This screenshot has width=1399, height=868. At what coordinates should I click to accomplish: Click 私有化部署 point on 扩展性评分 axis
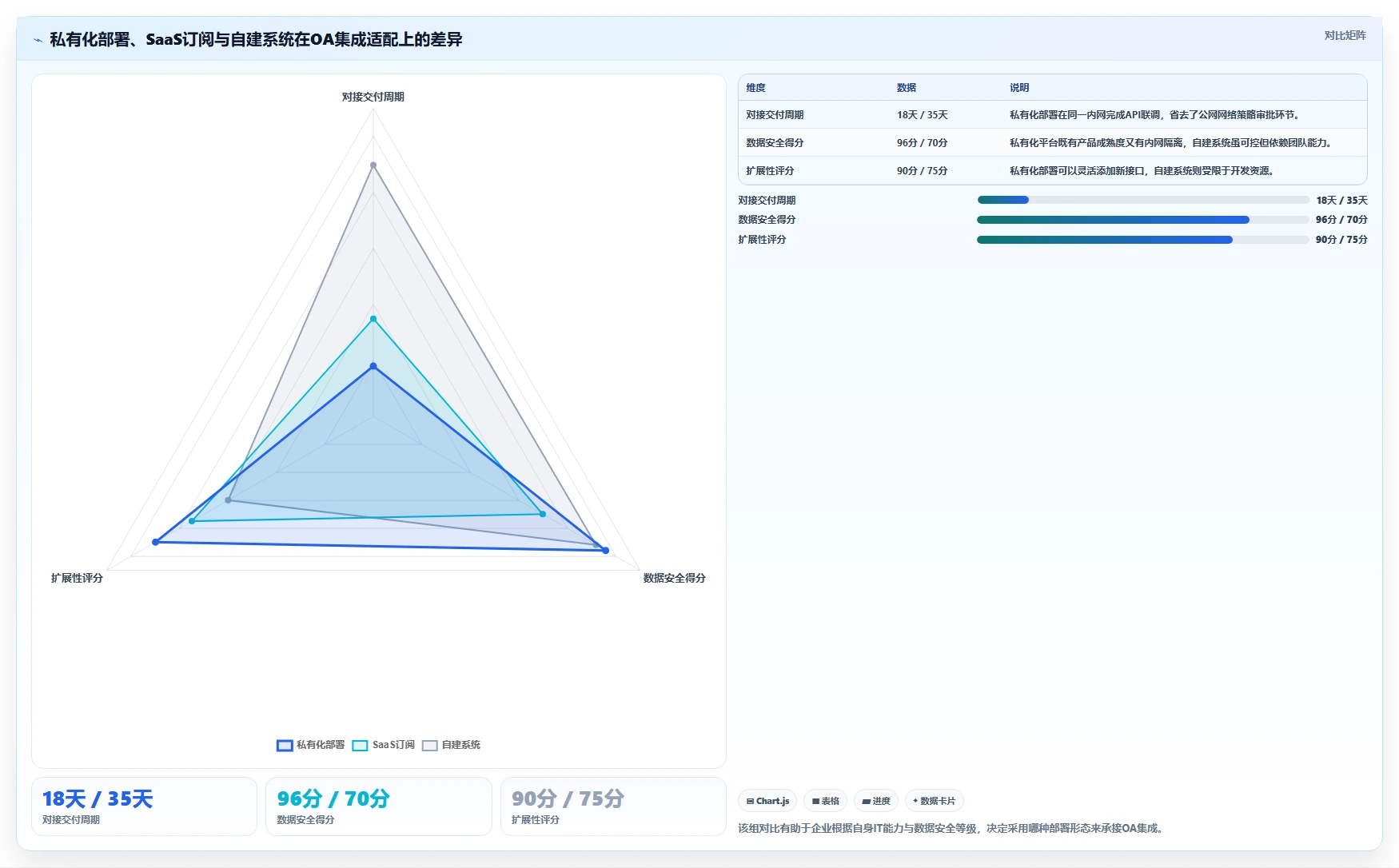point(156,542)
